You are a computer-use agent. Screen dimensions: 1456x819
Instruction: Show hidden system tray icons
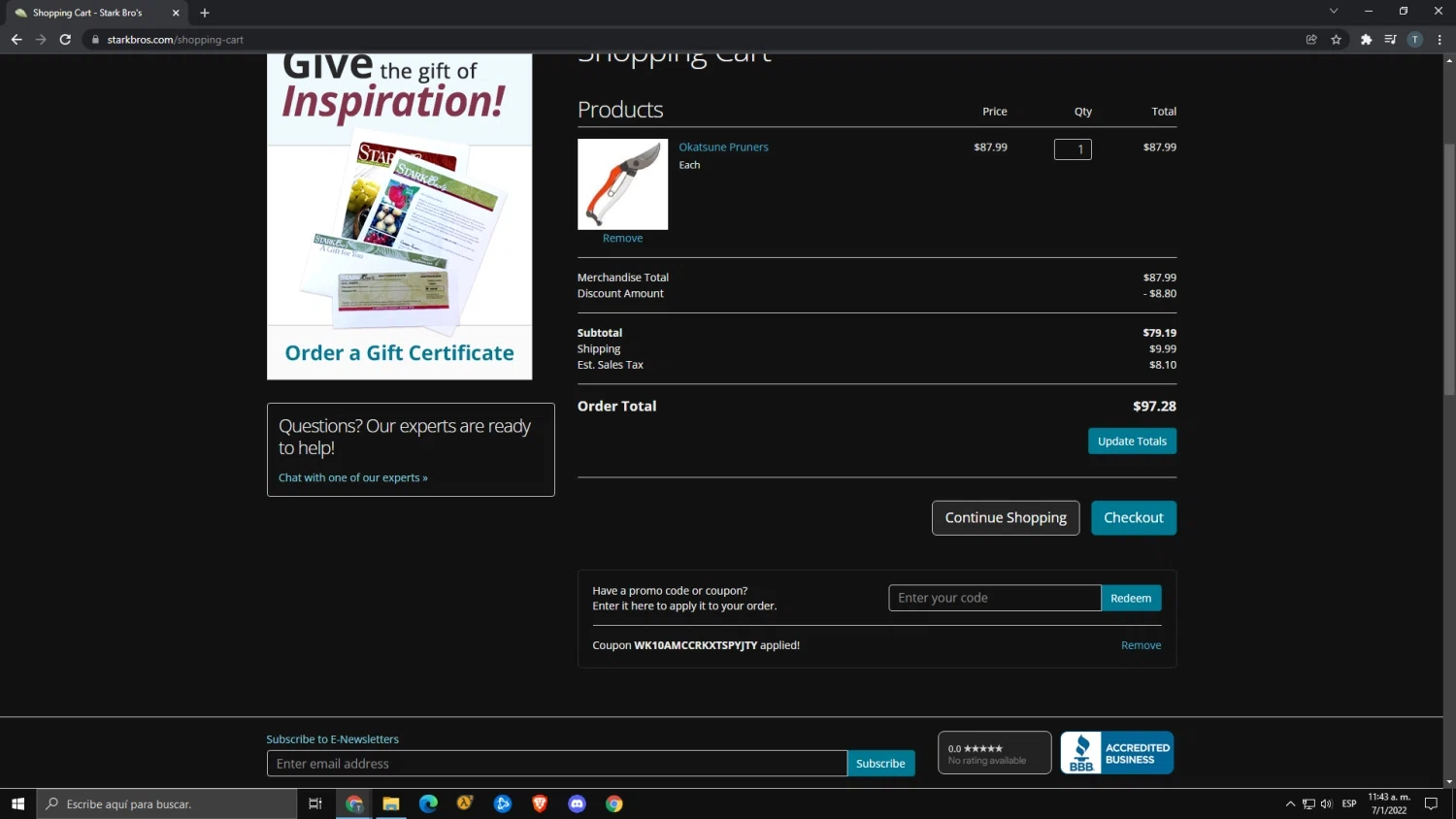coord(1290,803)
